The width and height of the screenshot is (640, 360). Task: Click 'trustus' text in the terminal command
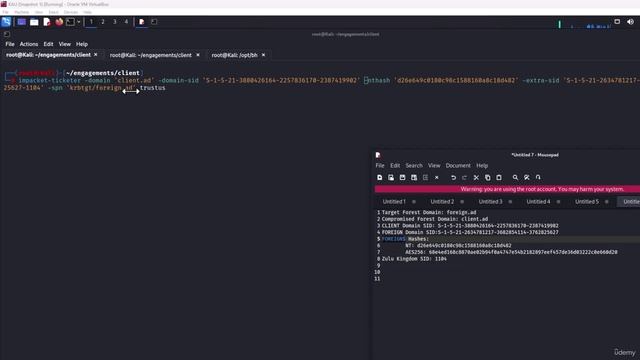153,88
